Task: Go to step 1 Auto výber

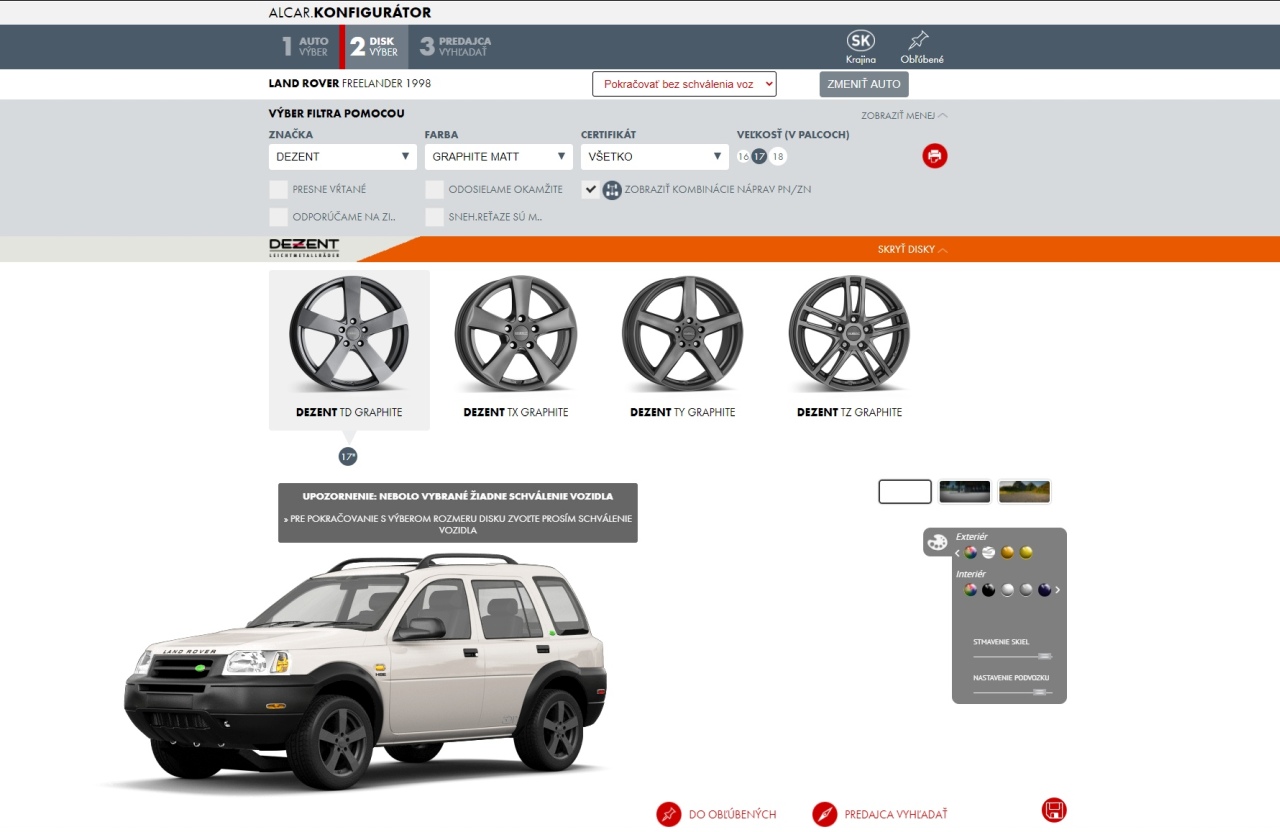Action: click(x=305, y=47)
